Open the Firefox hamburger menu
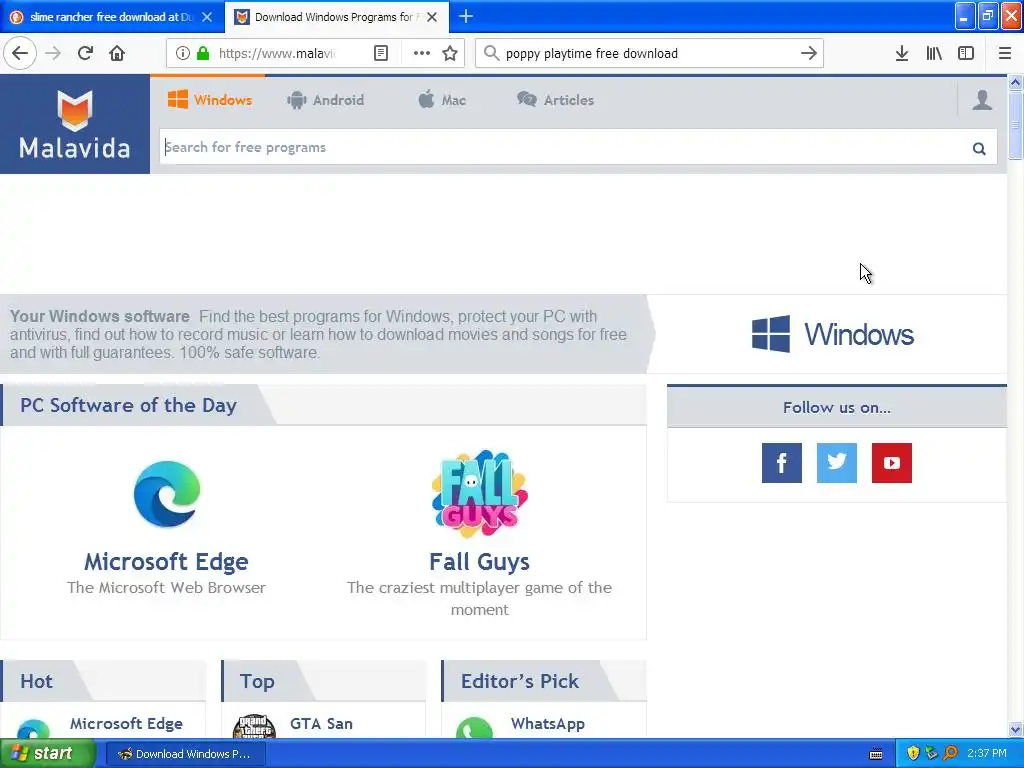Image resolution: width=1024 pixels, height=768 pixels. [x=1005, y=53]
